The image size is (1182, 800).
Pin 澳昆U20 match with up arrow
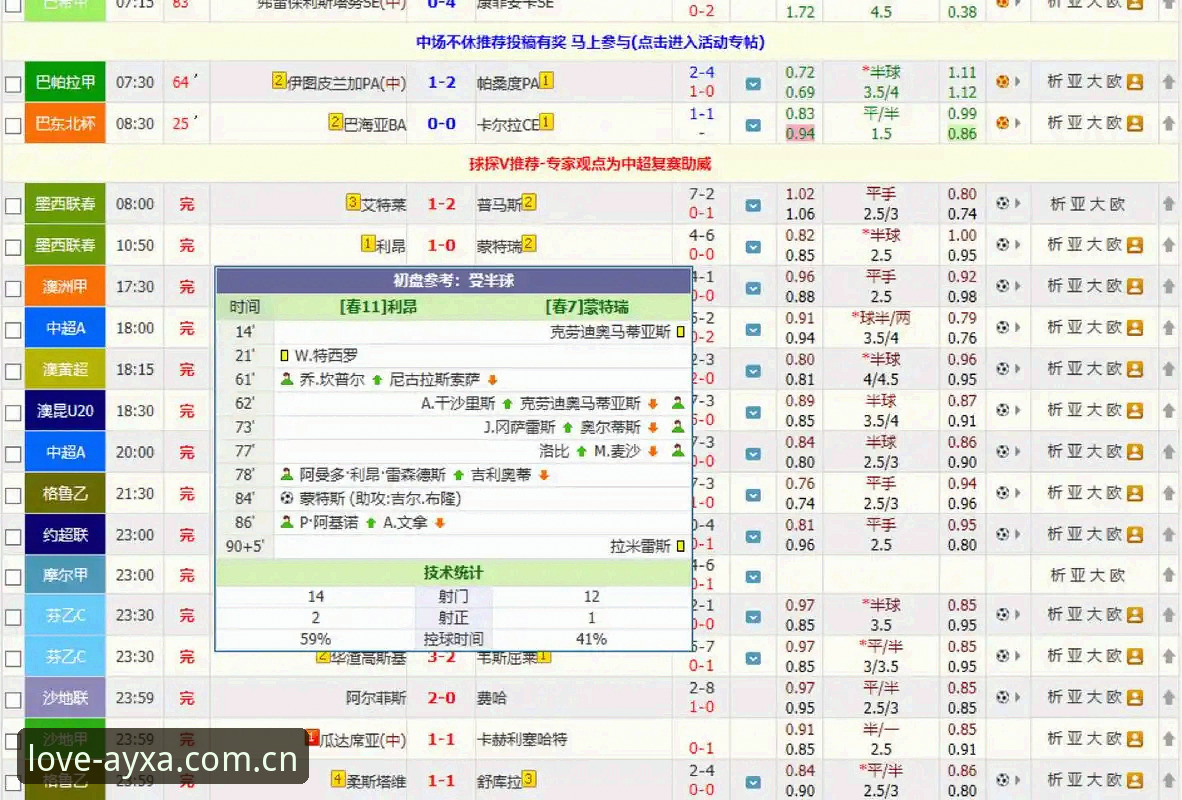click(x=1168, y=409)
